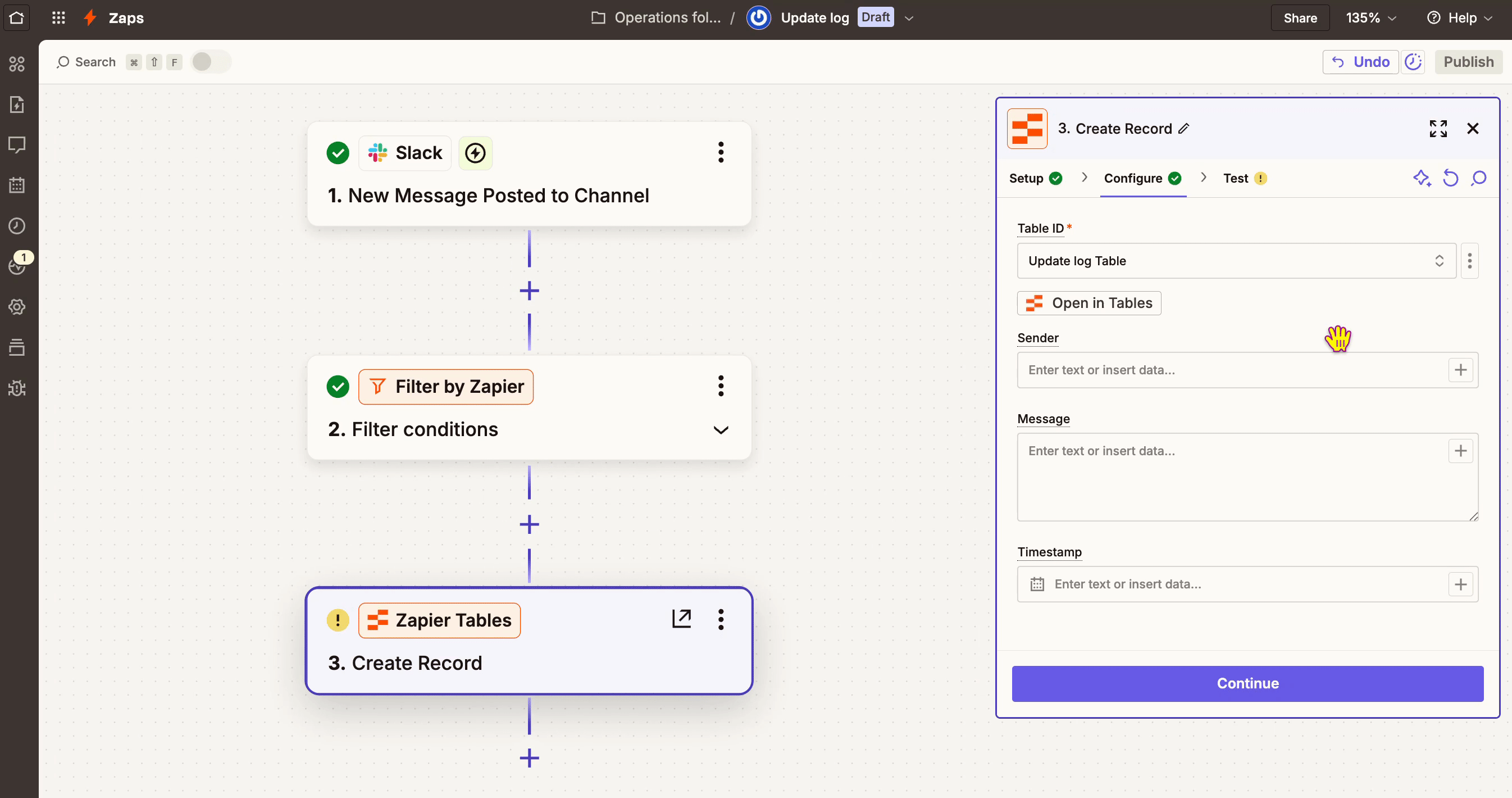Toggle the switch next to Search
Screen dimensions: 1512x798
(211, 62)
